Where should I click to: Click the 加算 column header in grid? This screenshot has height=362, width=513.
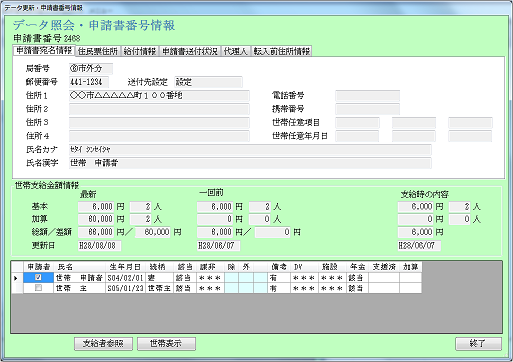coord(411,267)
